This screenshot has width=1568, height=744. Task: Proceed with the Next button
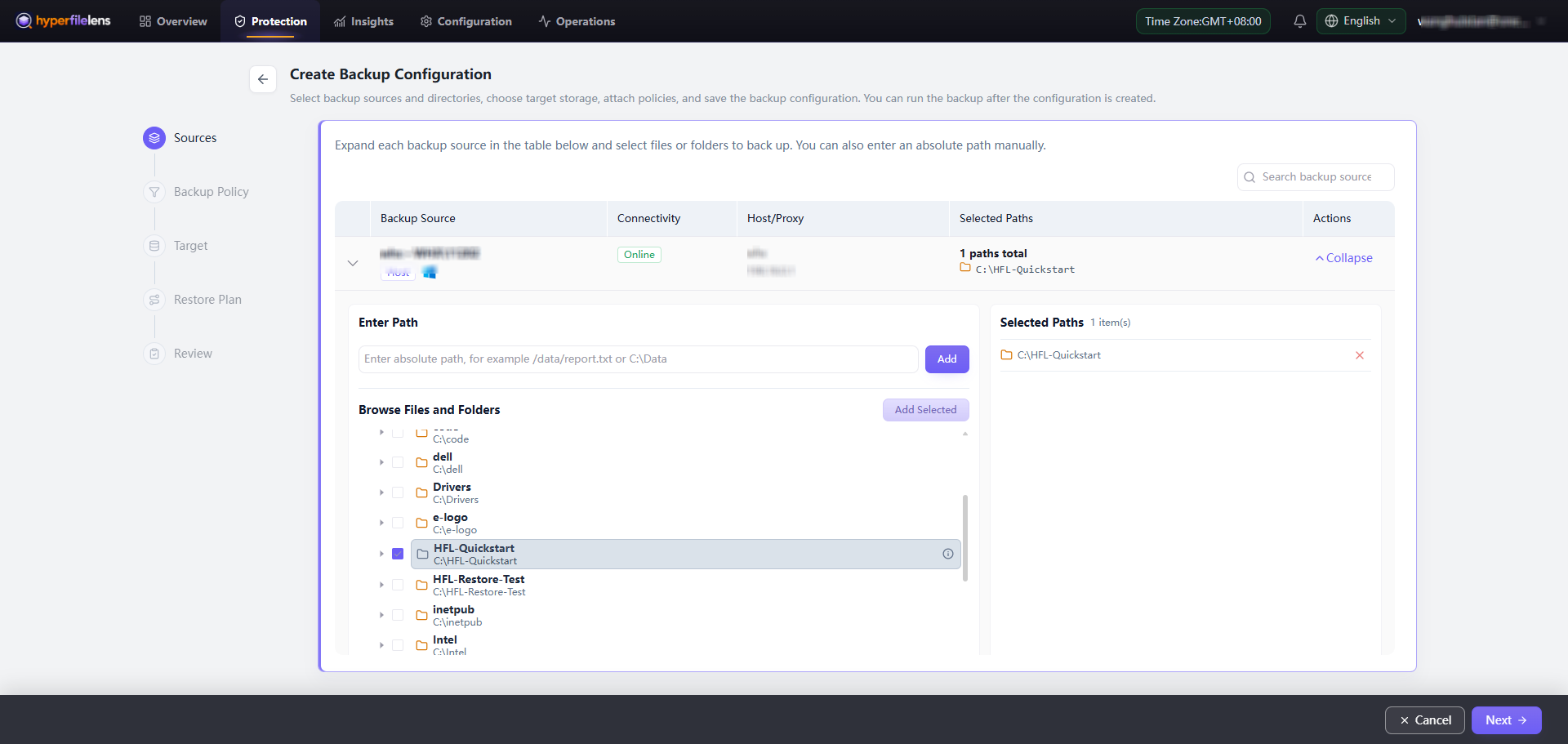(x=1506, y=720)
